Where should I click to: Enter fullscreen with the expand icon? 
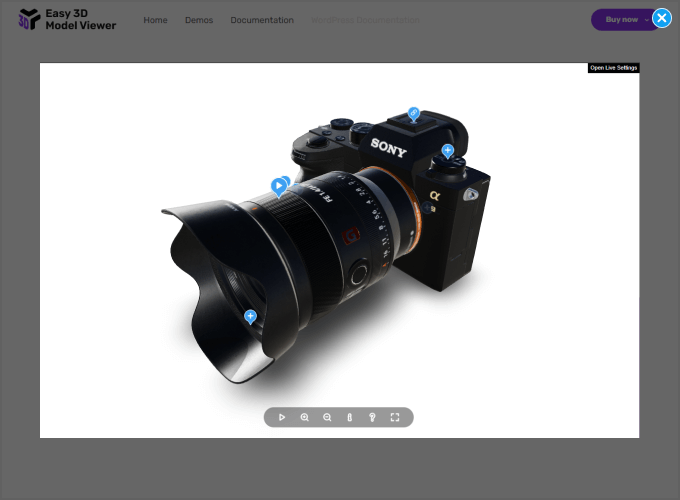tap(395, 417)
